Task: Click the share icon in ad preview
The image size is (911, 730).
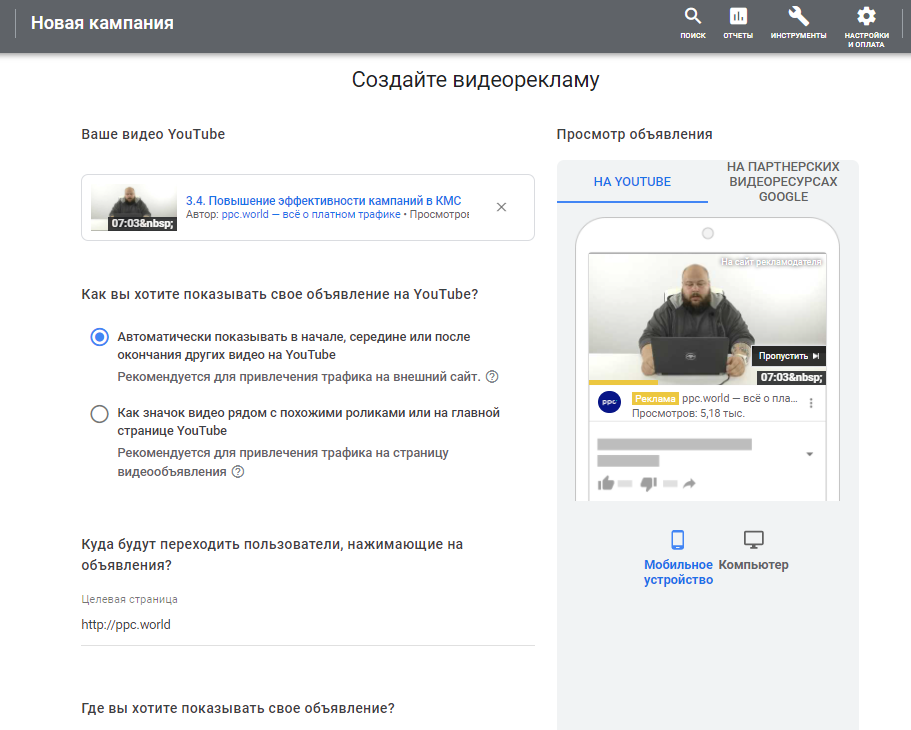Action: pyautogui.click(x=689, y=483)
